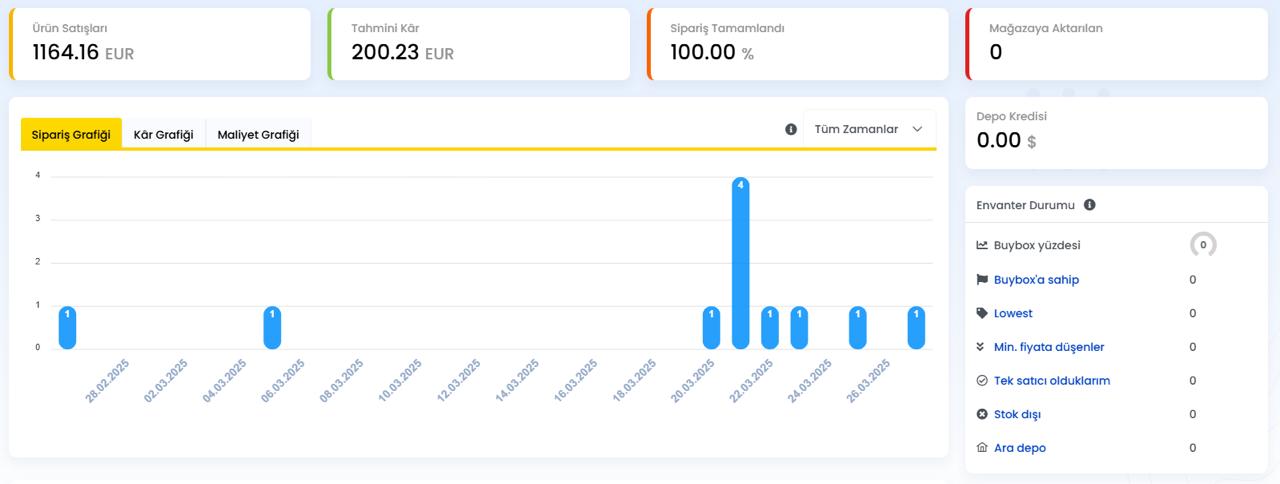Click the Depo Kredisi 0.00 $ value
The height and width of the screenshot is (484, 1280).
1006,141
